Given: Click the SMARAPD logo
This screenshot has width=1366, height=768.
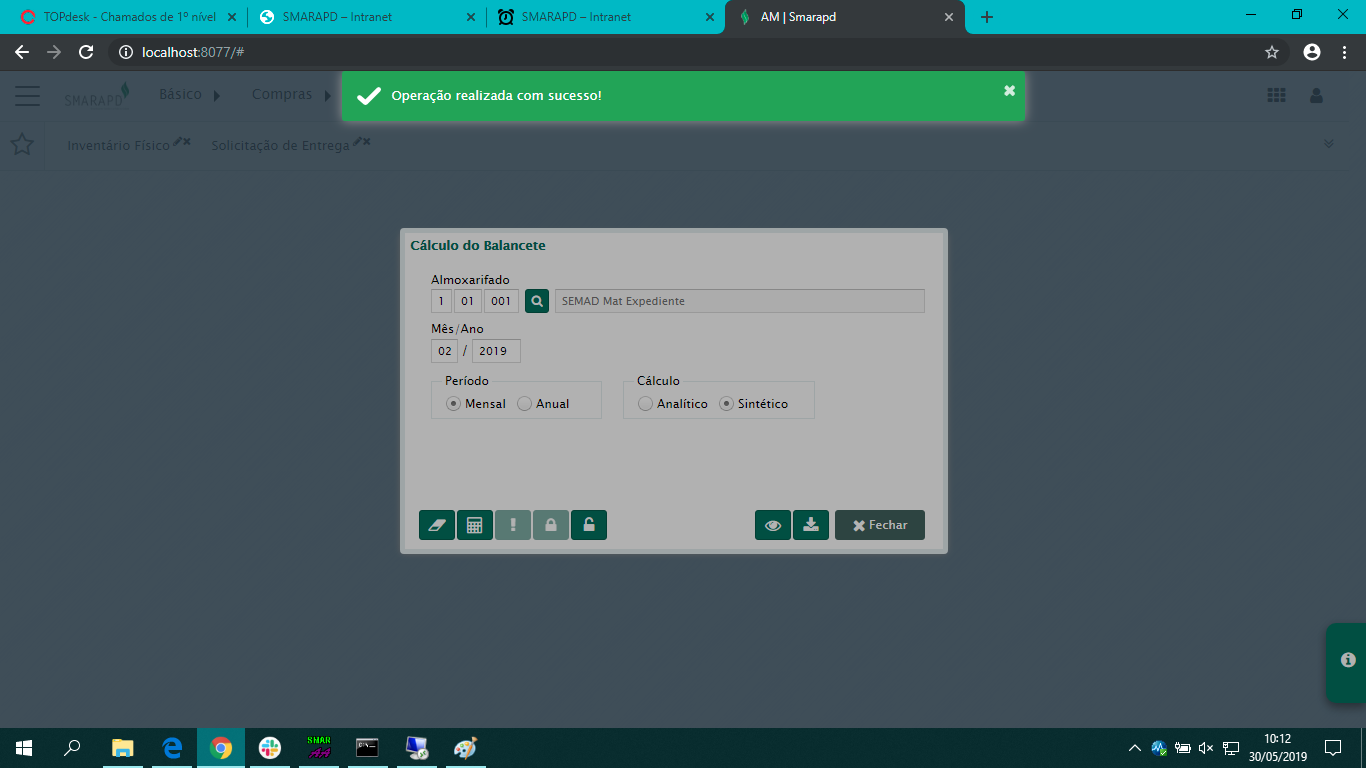Looking at the screenshot, I should [x=97, y=97].
